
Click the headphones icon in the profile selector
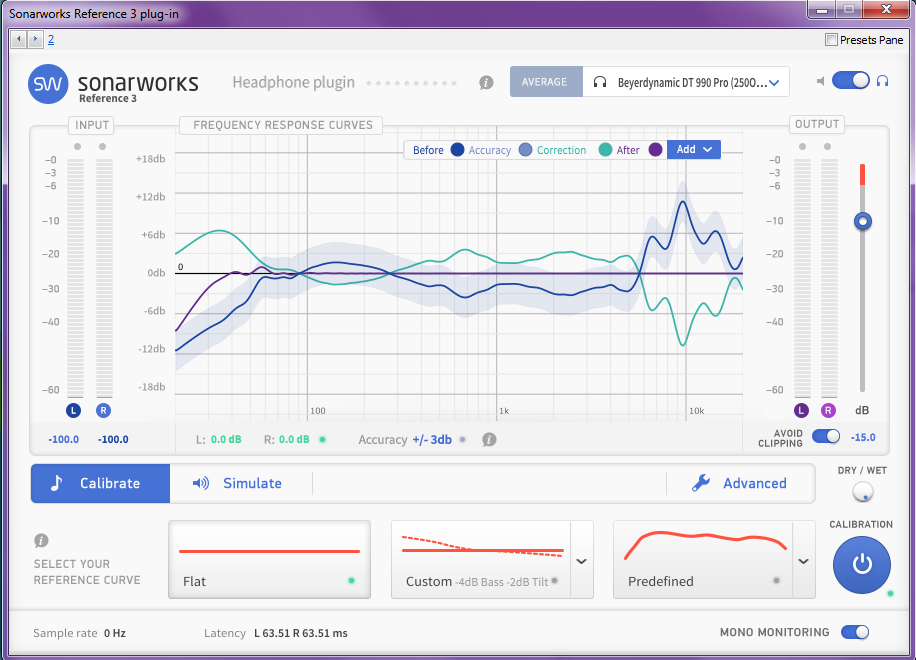[x=599, y=82]
